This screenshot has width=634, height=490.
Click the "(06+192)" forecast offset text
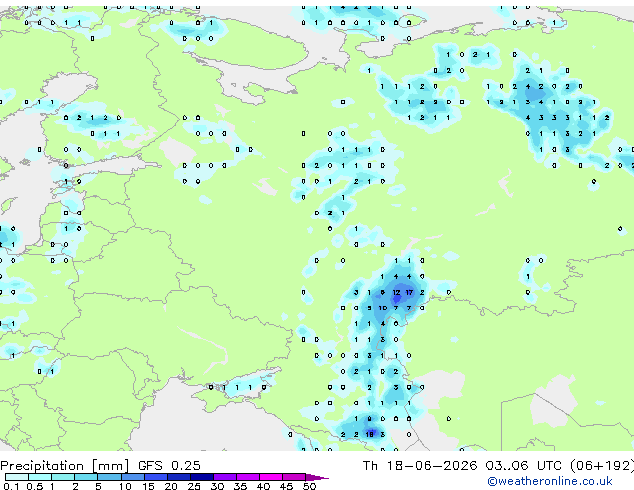pos(602,466)
